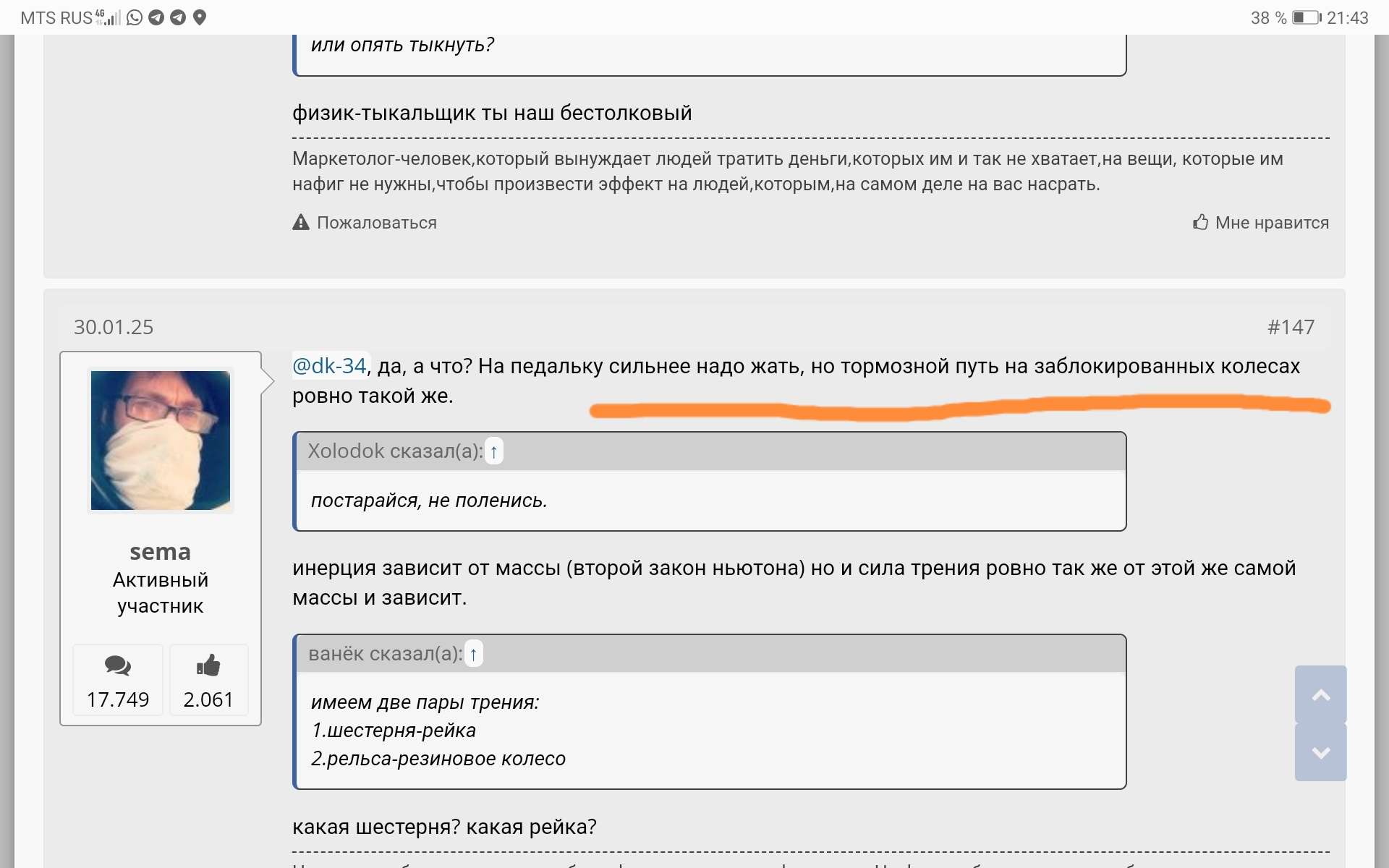Click the scroll-up chevron button

pyautogui.click(x=1320, y=695)
